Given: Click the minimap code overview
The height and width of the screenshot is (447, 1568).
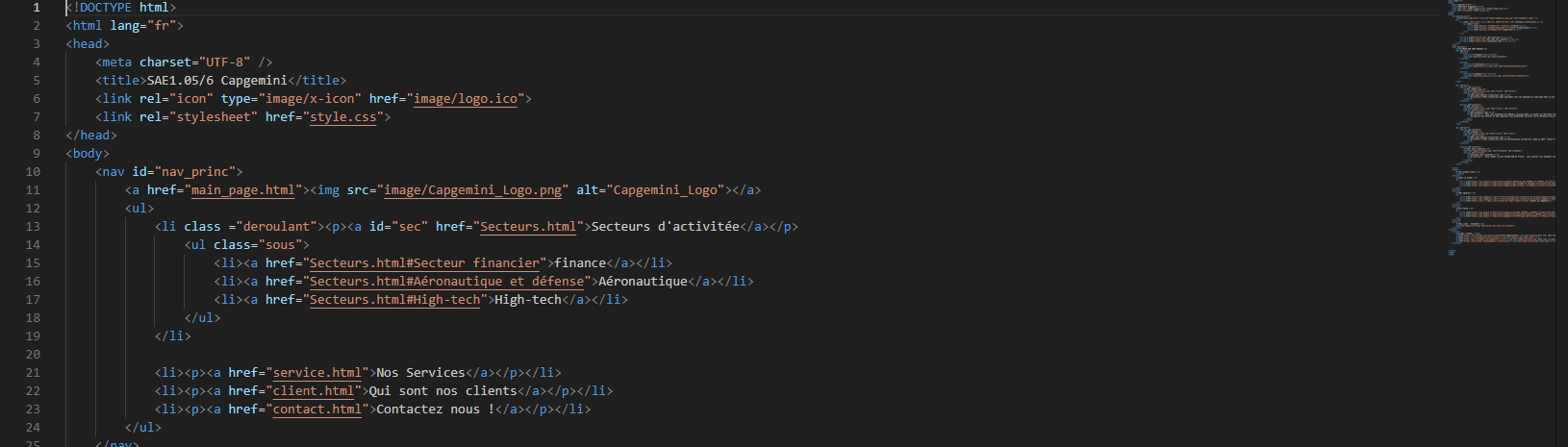Looking at the screenshot, I should [1501, 125].
